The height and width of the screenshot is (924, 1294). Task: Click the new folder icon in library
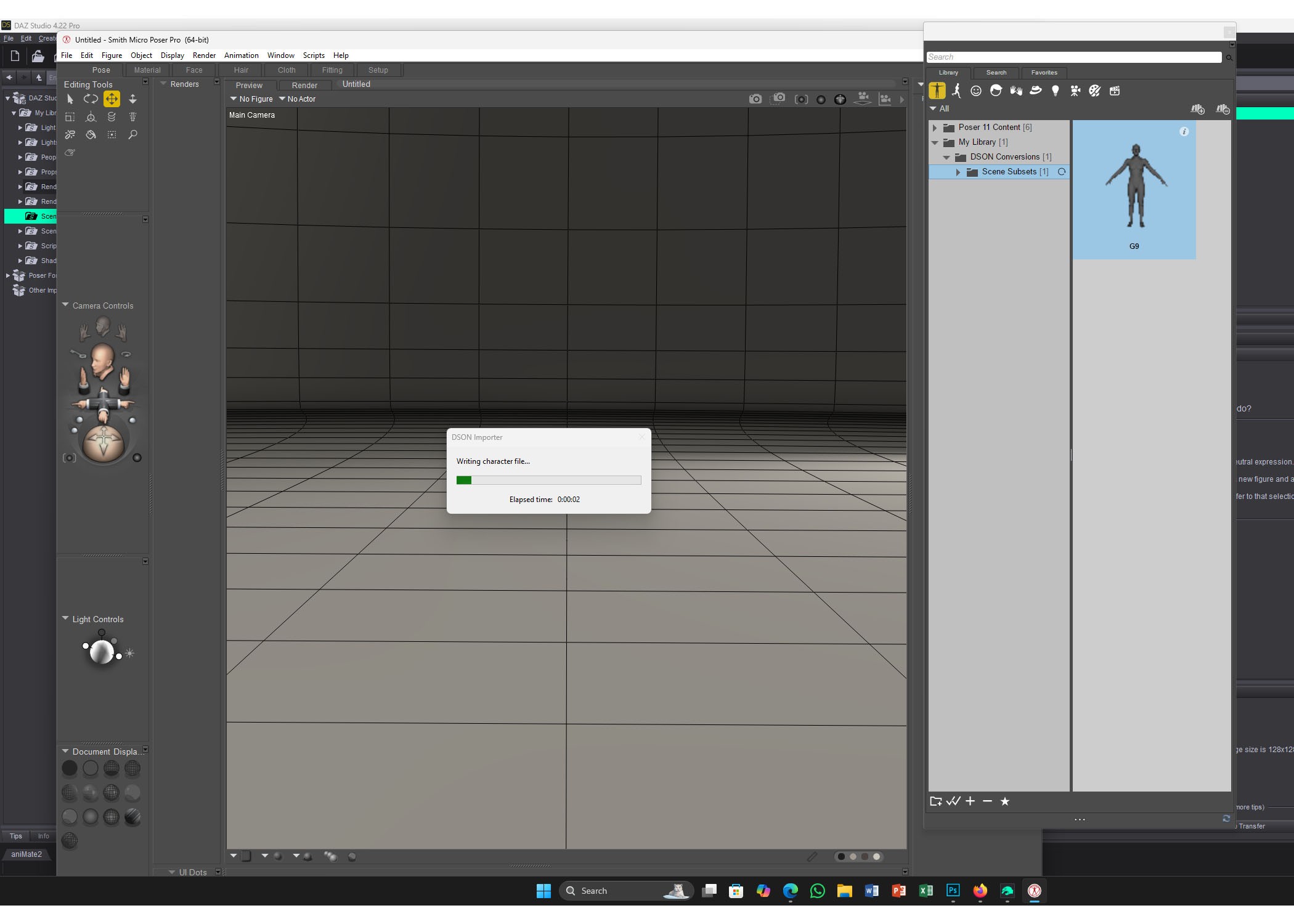(935, 801)
